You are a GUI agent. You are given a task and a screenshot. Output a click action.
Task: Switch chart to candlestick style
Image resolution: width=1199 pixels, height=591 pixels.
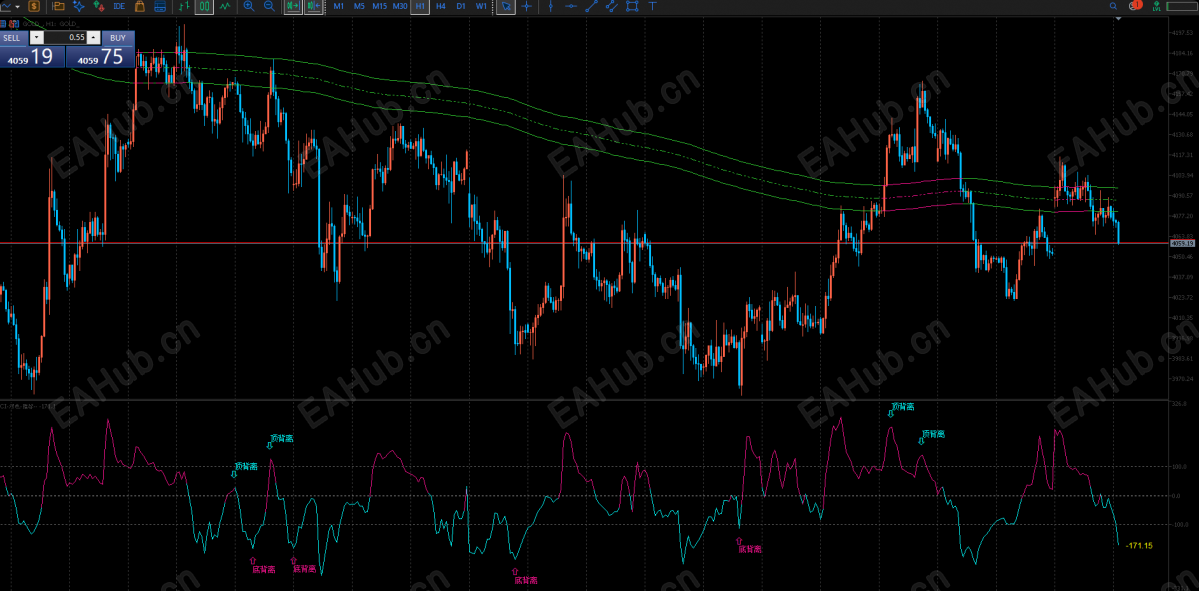point(204,6)
